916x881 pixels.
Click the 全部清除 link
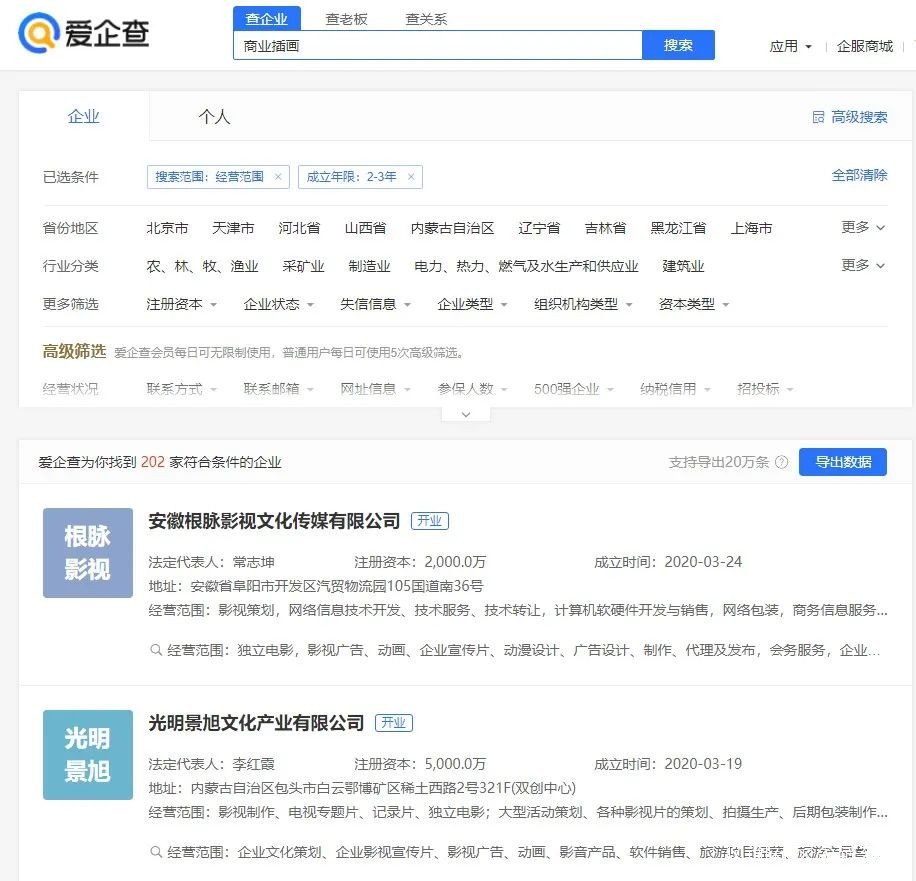click(859, 175)
